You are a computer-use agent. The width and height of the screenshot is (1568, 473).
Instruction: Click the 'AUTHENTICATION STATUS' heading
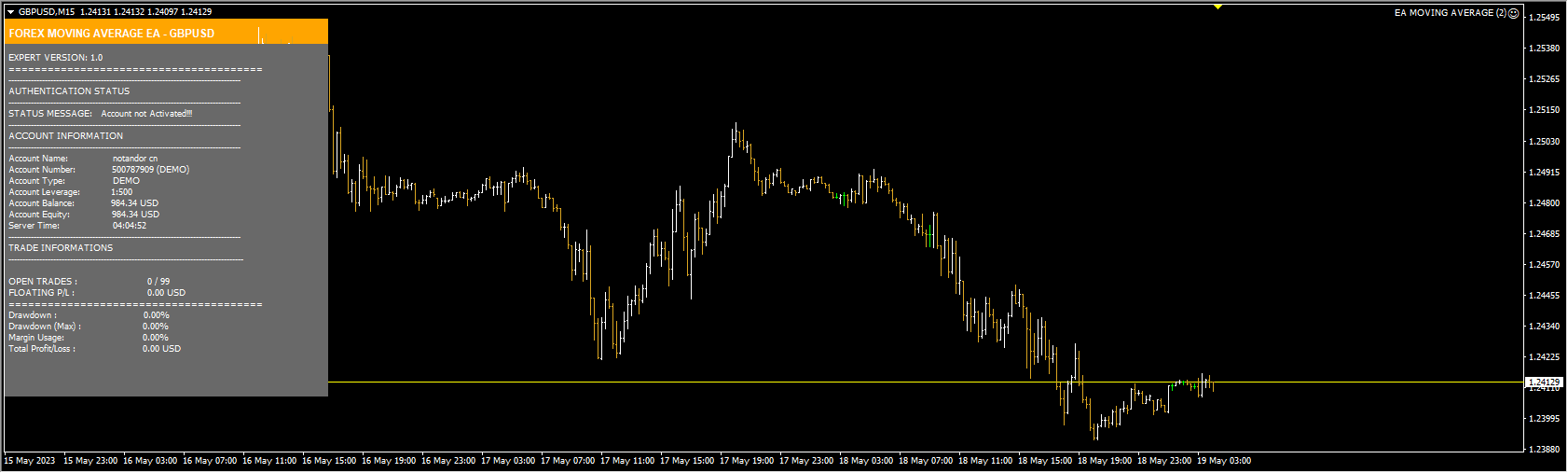point(69,91)
